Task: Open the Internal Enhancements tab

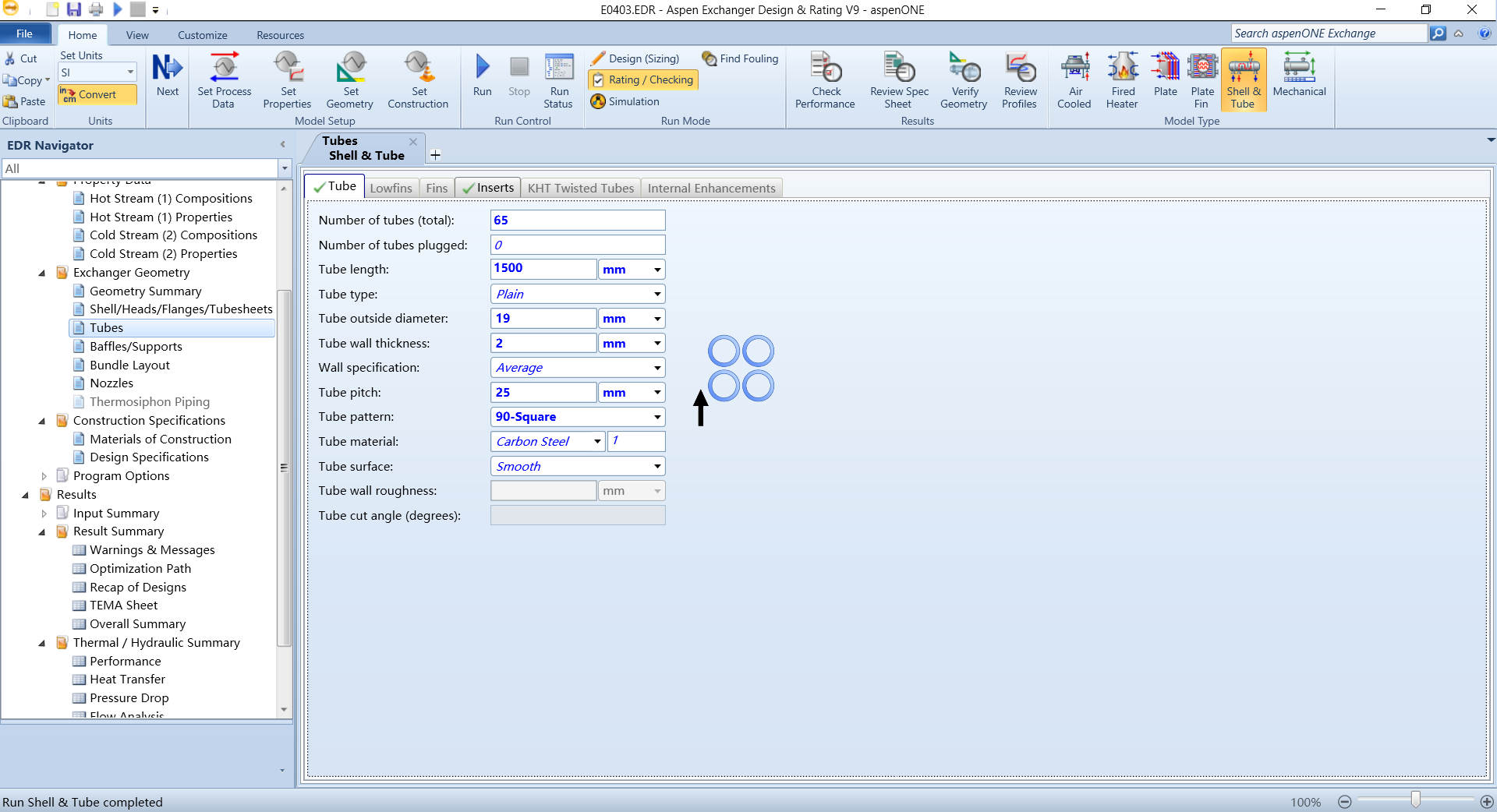Action: pos(712,188)
